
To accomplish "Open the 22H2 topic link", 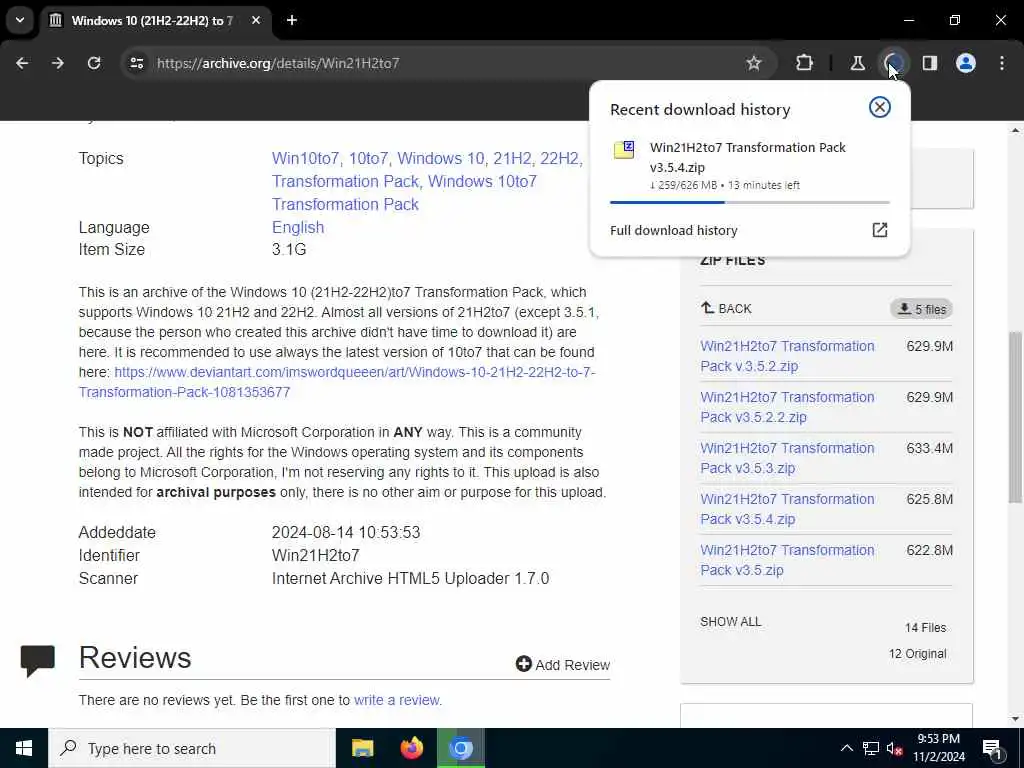I will [x=560, y=159].
